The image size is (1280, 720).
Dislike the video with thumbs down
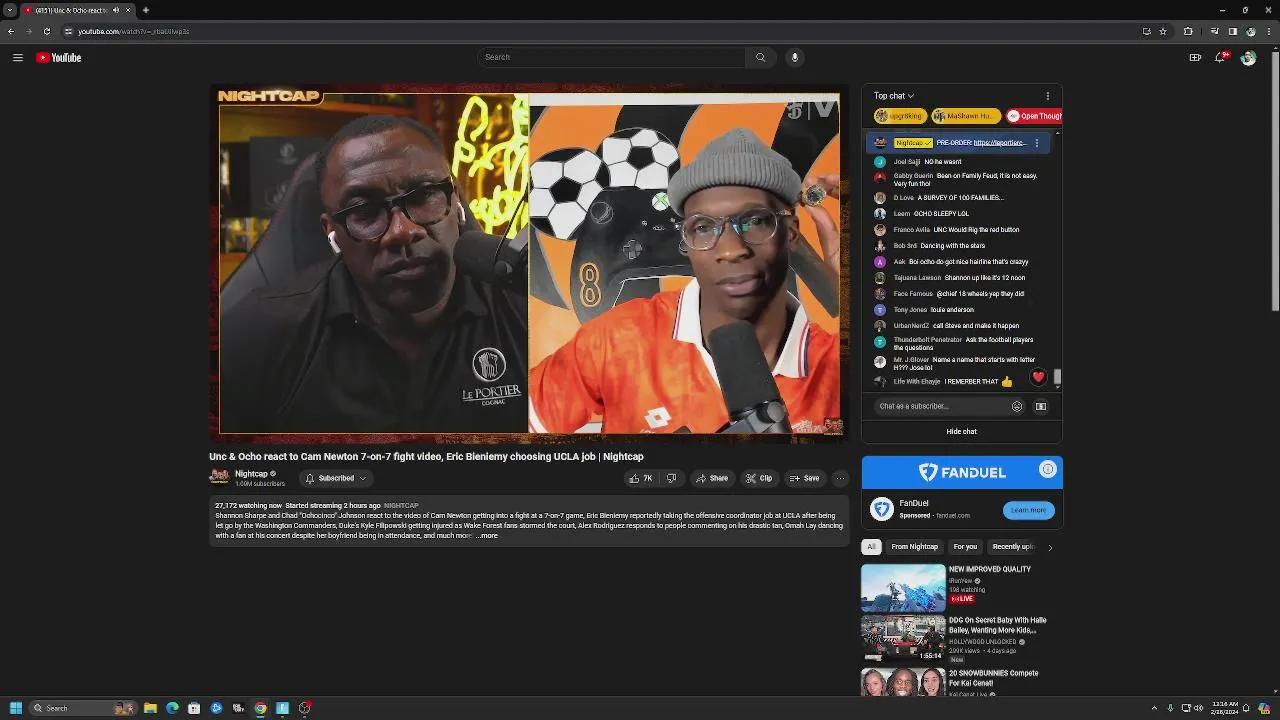[x=672, y=478]
